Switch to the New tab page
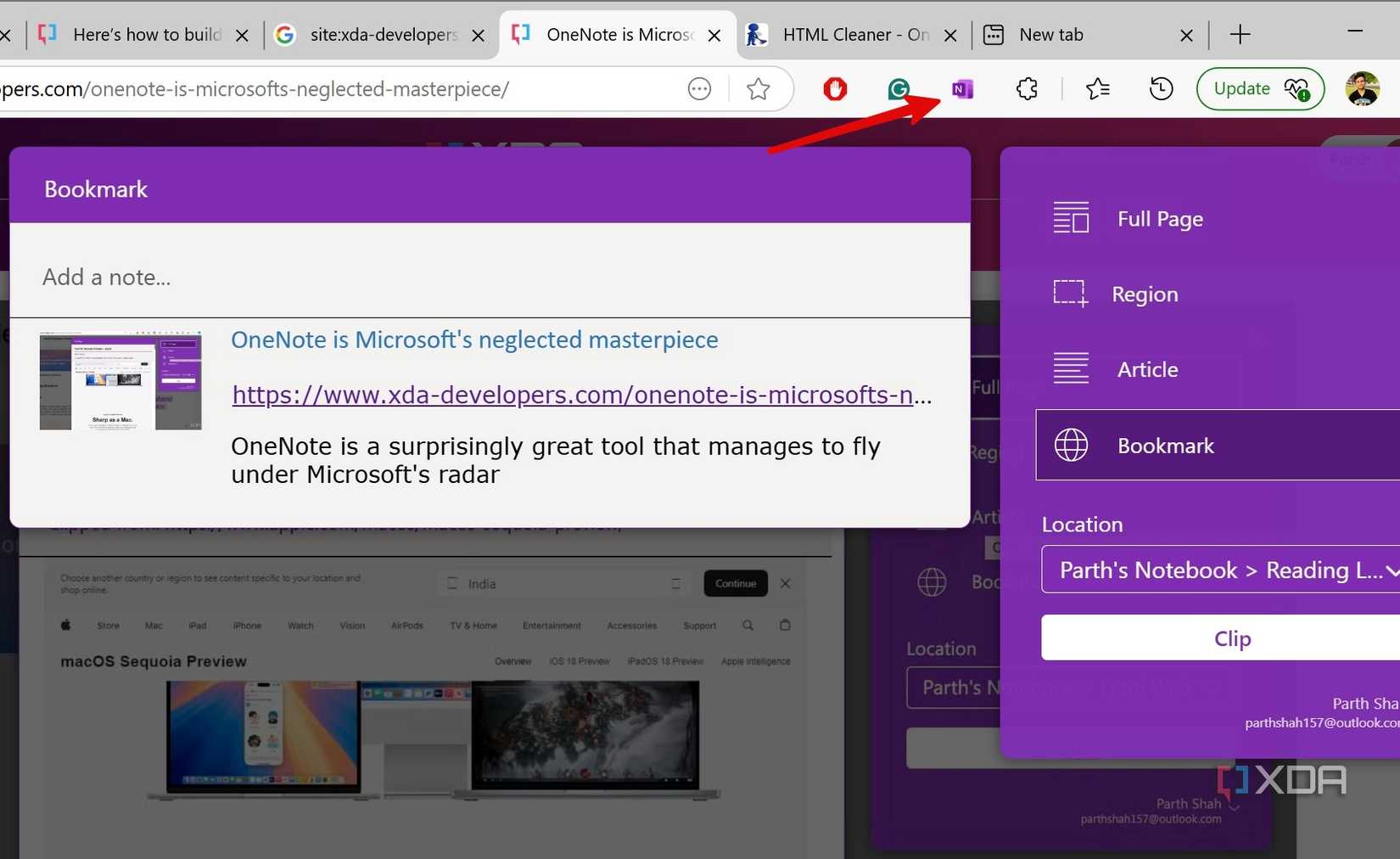Image resolution: width=1400 pixels, height=859 pixels. 1052,35
